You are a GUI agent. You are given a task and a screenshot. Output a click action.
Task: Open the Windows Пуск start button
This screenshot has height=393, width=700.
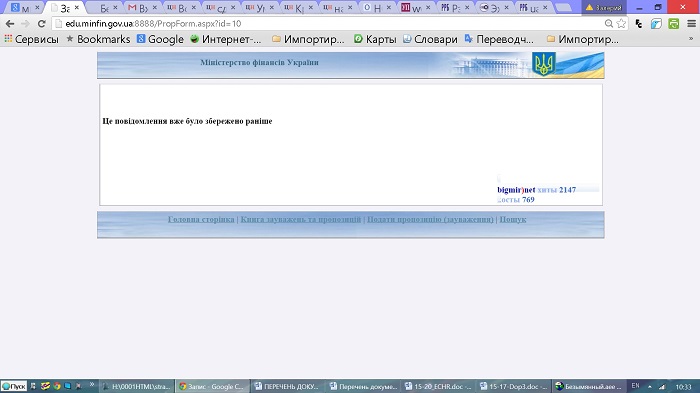pyautogui.click(x=14, y=386)
